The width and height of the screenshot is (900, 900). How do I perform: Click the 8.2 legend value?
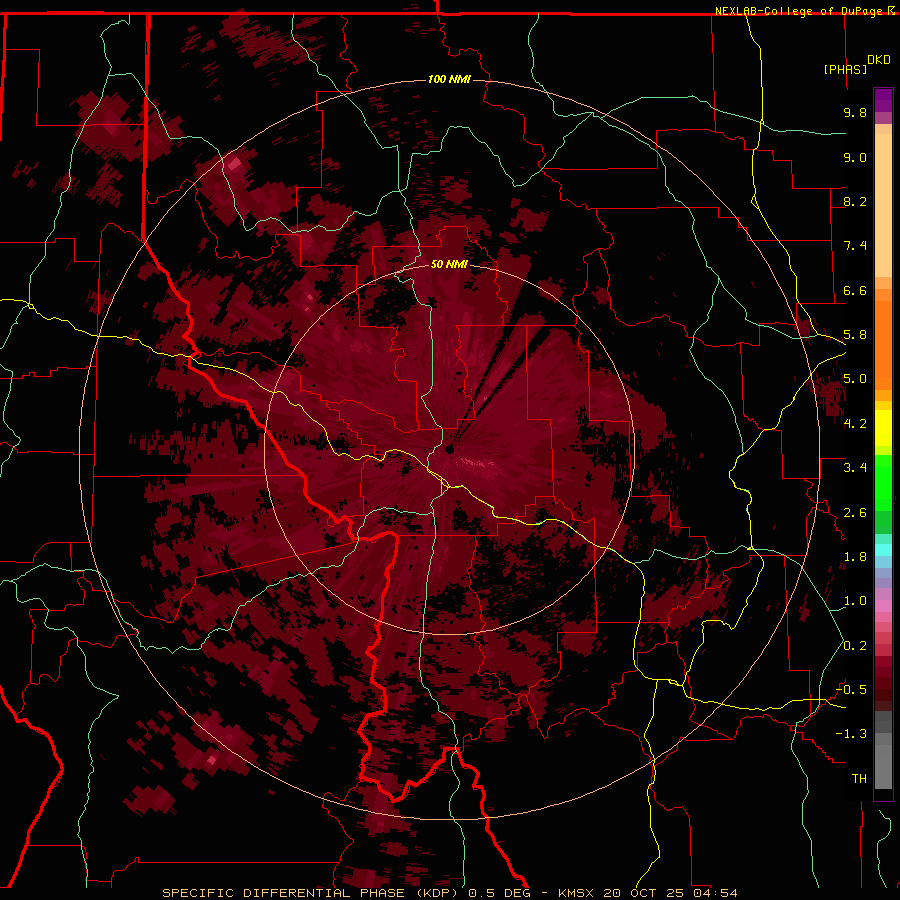click(x=855, y=201)
